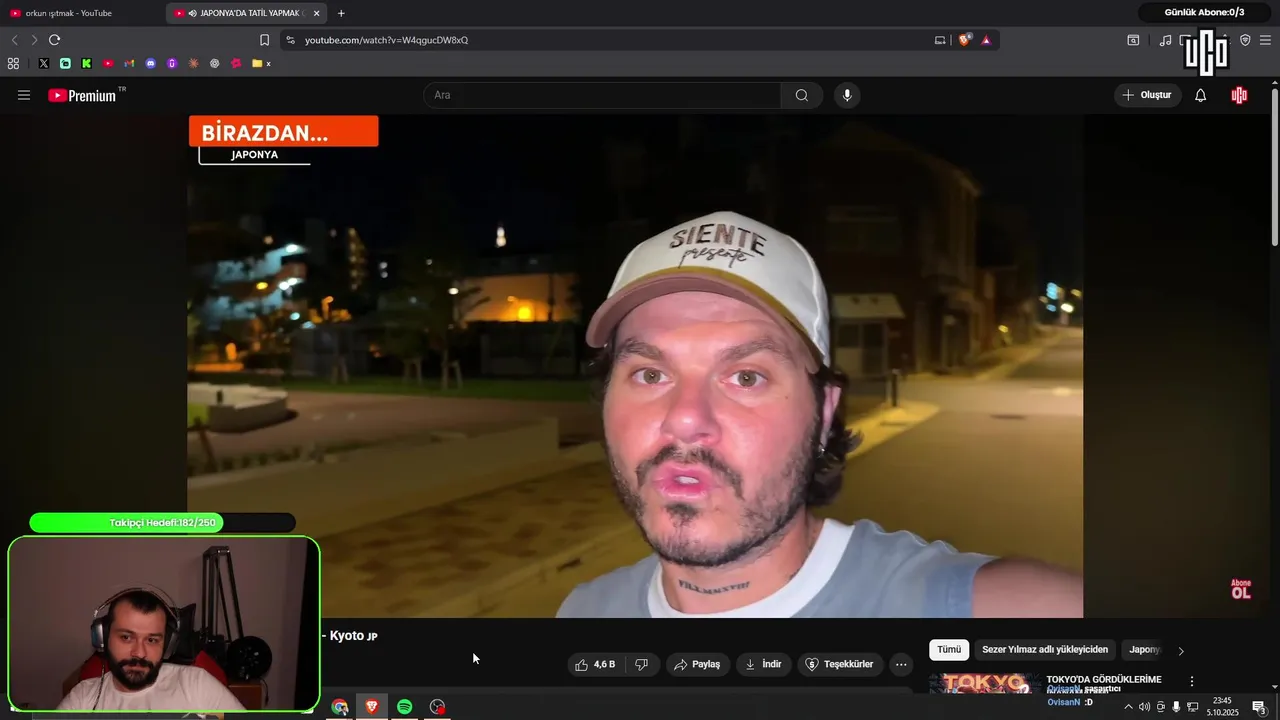Screen dimensions: 1280x720
Task: Open the ChatGPT bookmark
Action: [215, 63]
